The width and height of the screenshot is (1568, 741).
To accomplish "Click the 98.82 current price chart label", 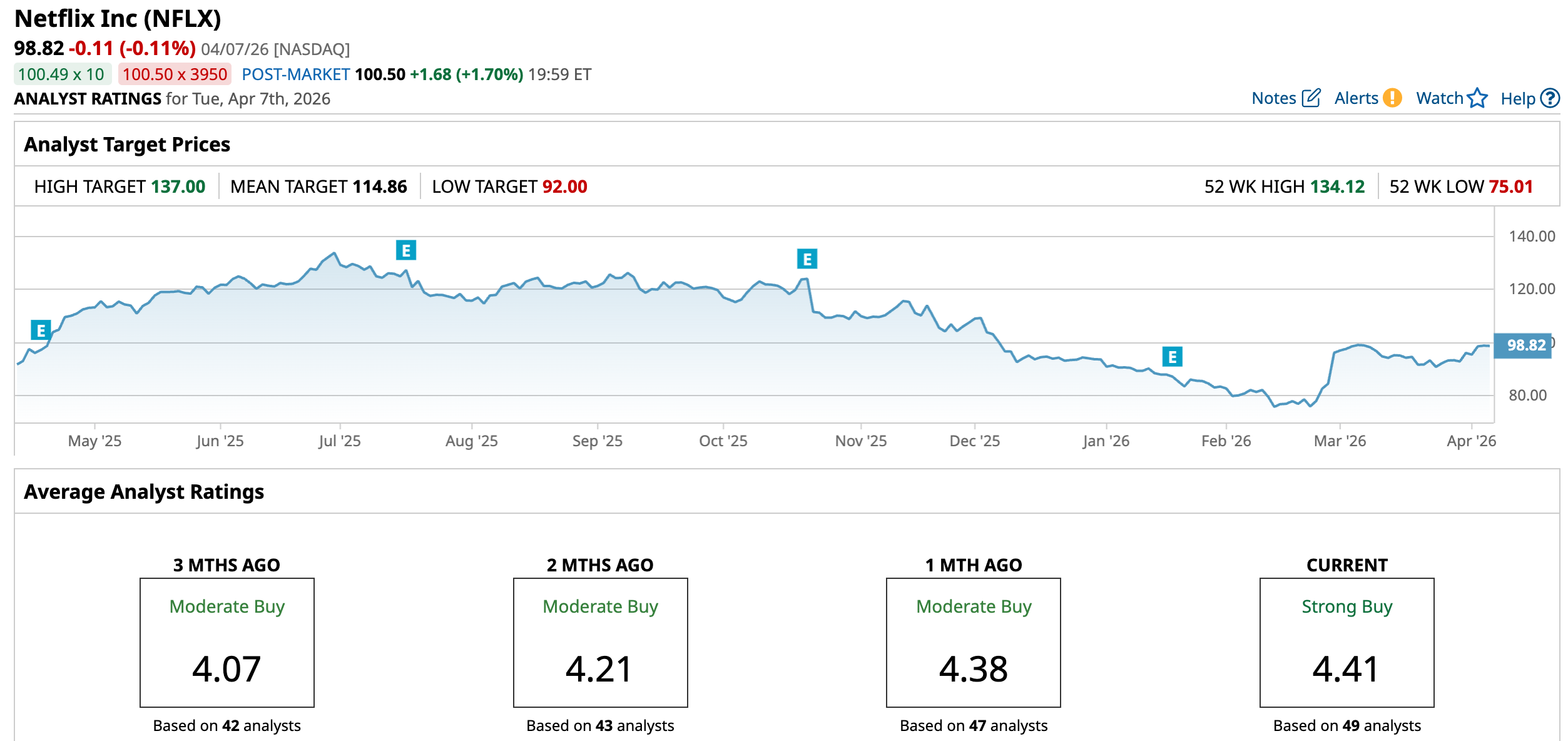I will point(1524,345).
